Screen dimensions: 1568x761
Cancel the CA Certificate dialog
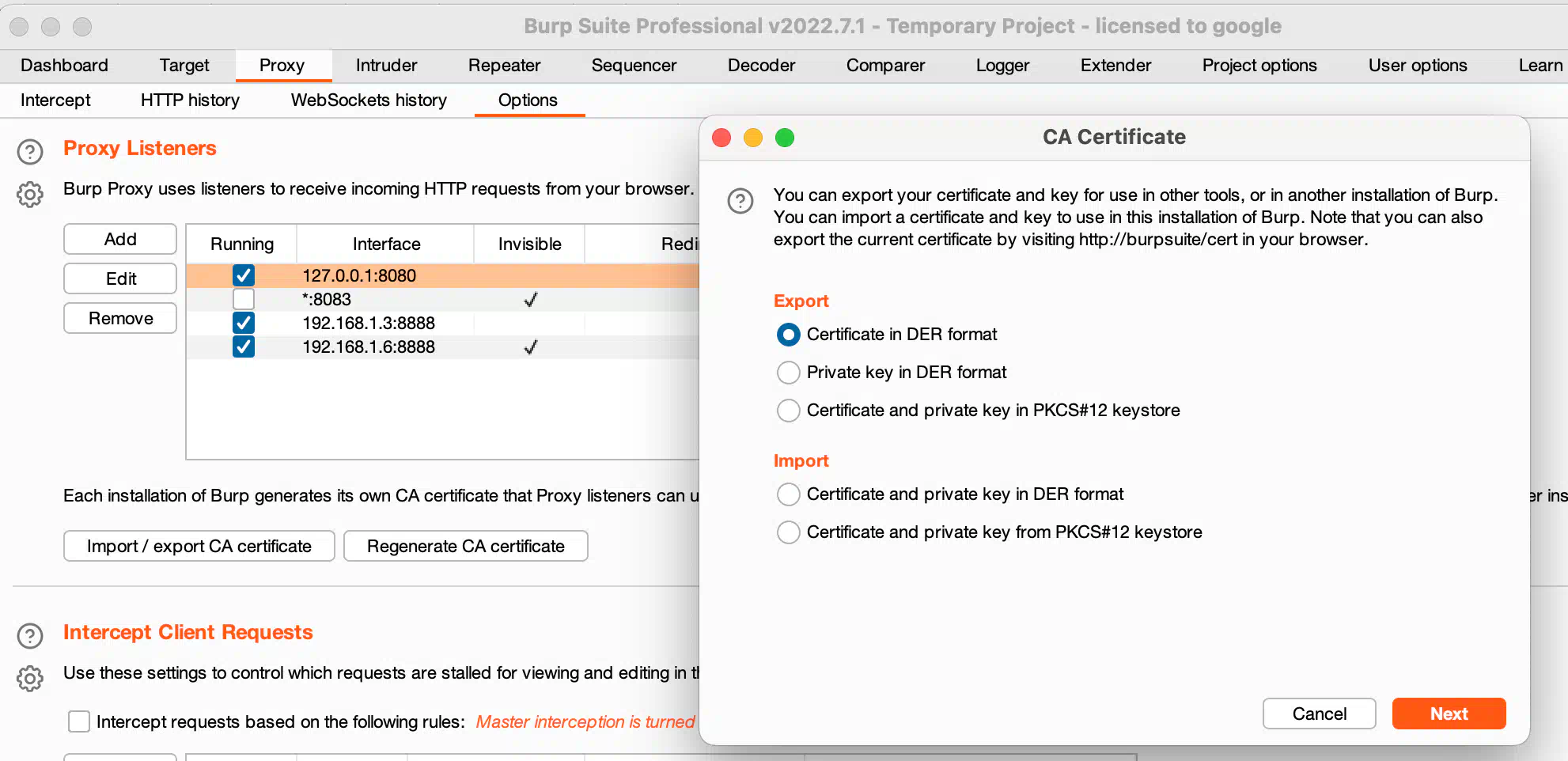[1320, 714]
